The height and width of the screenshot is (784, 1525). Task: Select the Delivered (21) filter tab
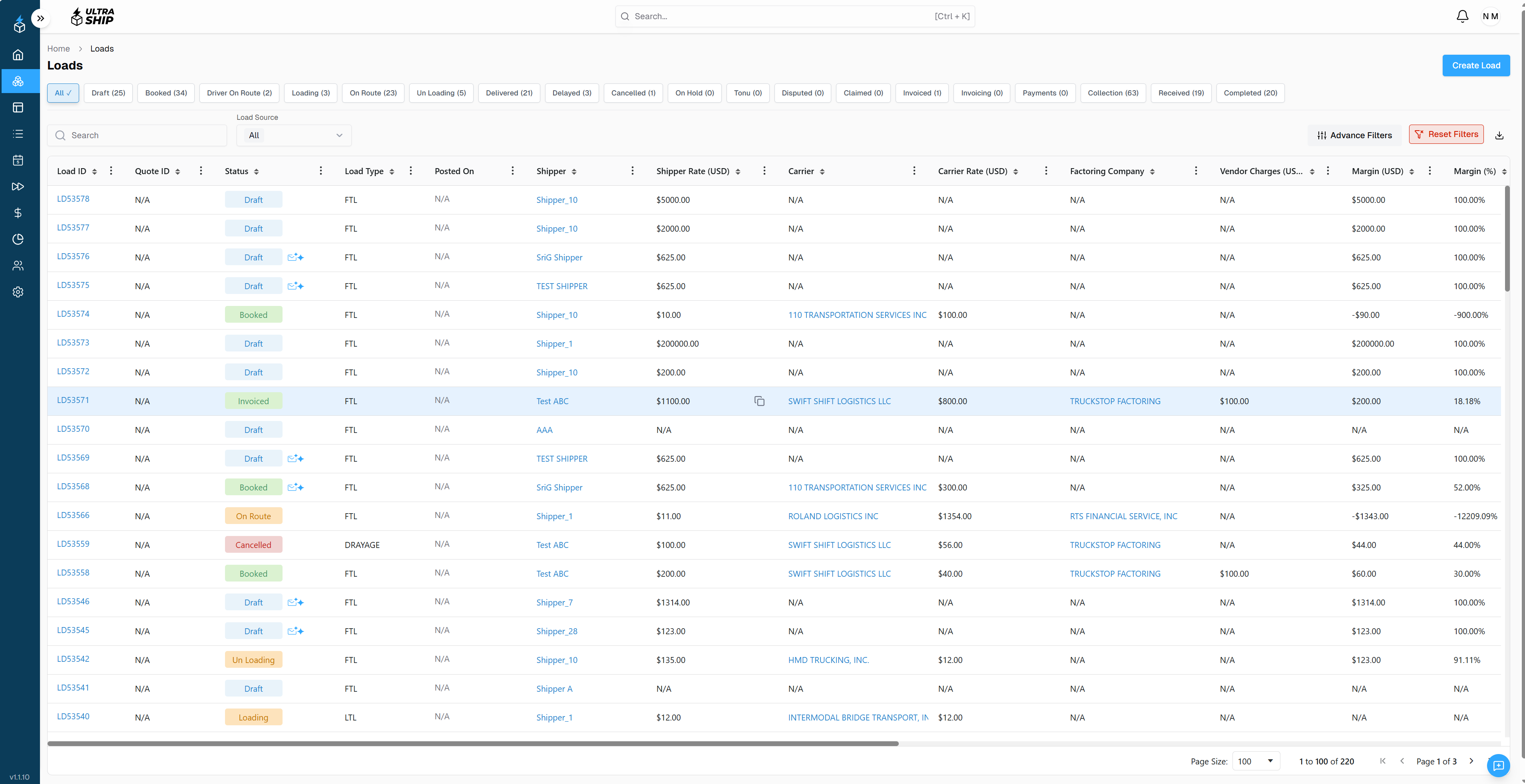508,93
